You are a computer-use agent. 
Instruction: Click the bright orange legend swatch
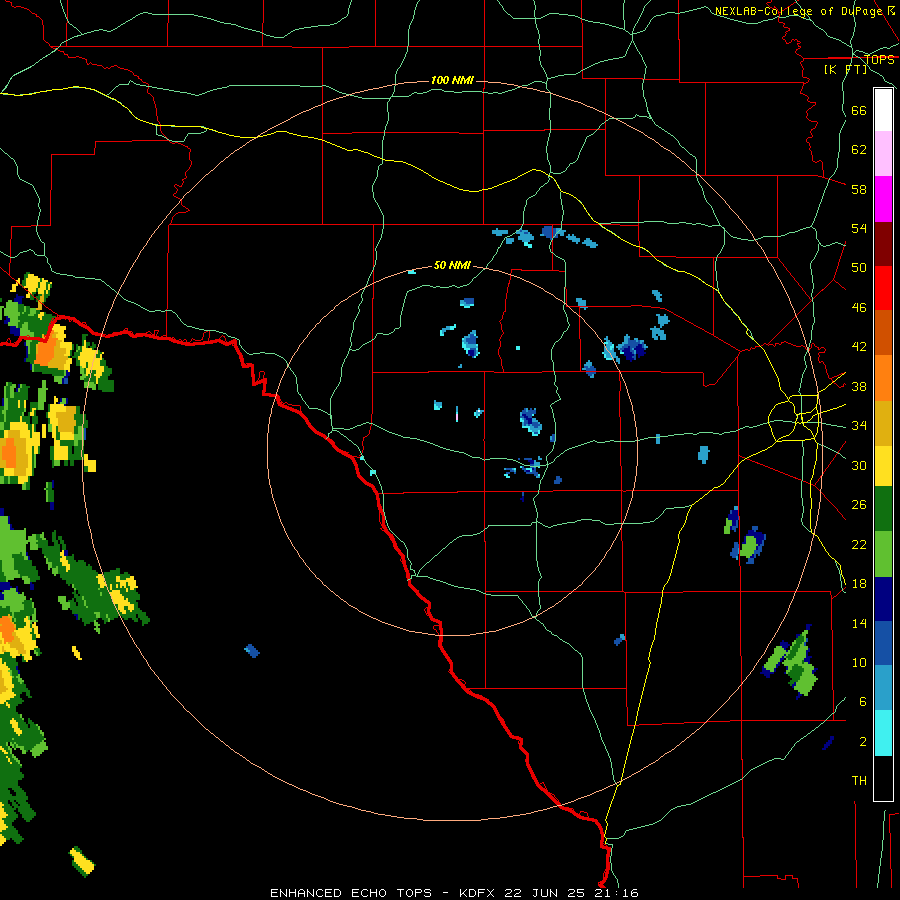[883, 378]
